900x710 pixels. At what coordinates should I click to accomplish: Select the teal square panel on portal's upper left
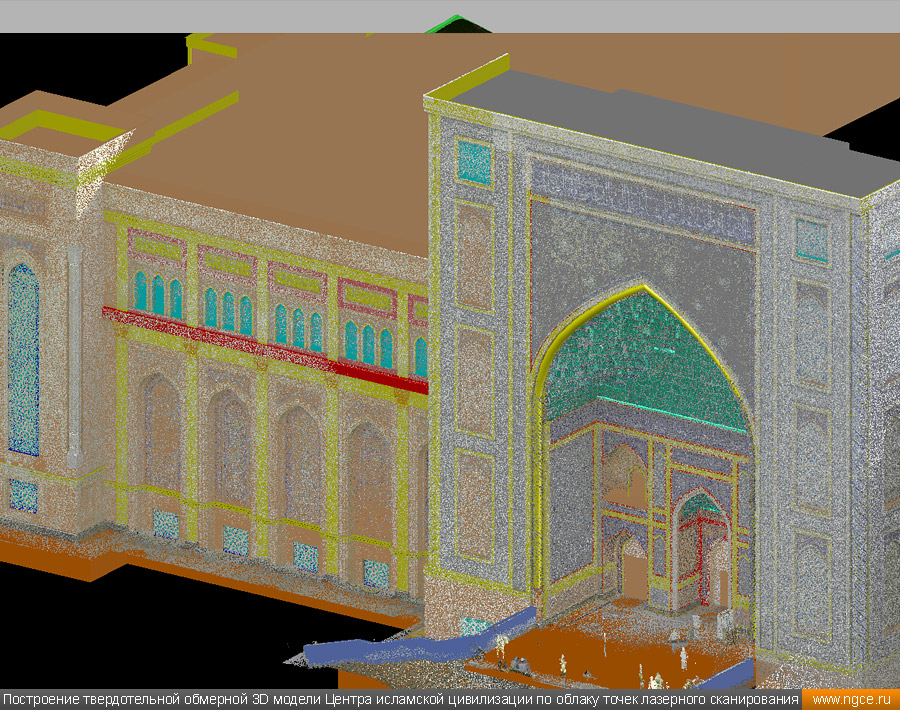coord(474,163)
